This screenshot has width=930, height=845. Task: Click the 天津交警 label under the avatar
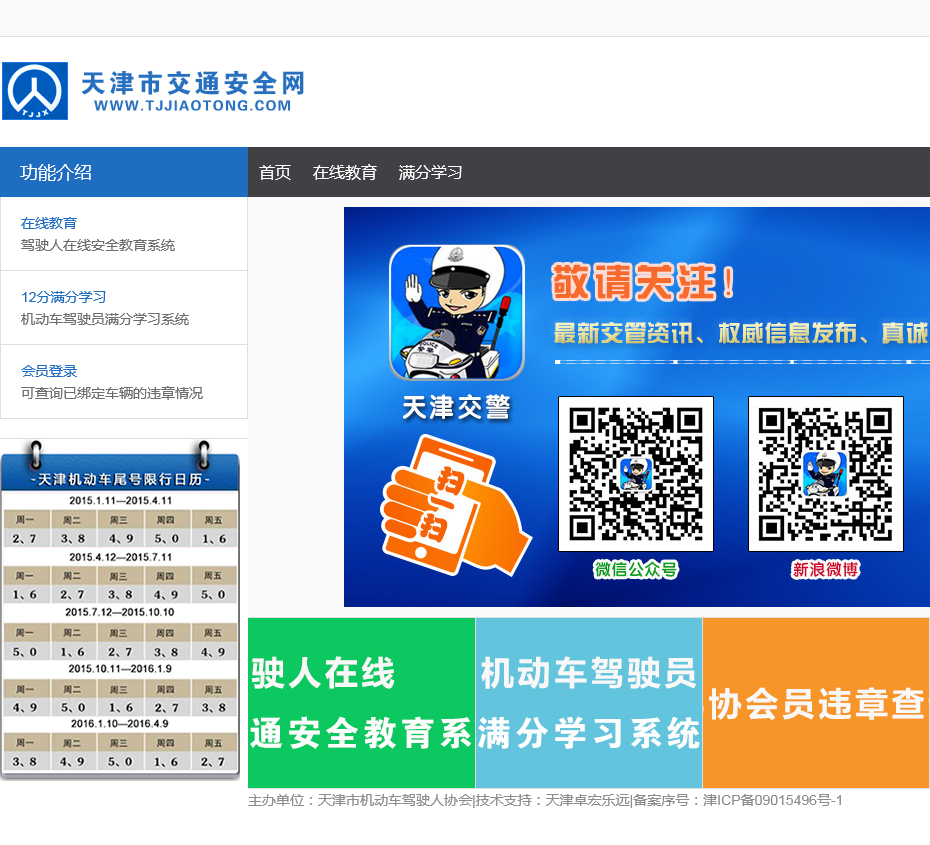pos(456,408)
